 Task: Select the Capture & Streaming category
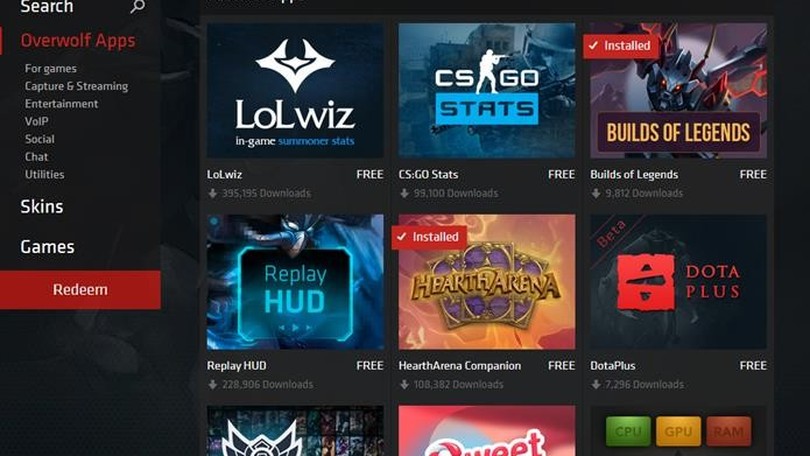pos(76,86)
